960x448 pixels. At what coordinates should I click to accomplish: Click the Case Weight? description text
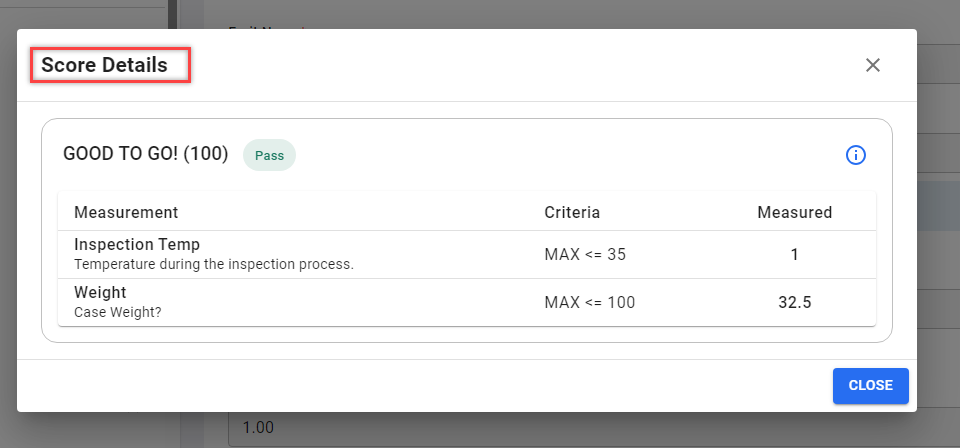tap(116, 312)
